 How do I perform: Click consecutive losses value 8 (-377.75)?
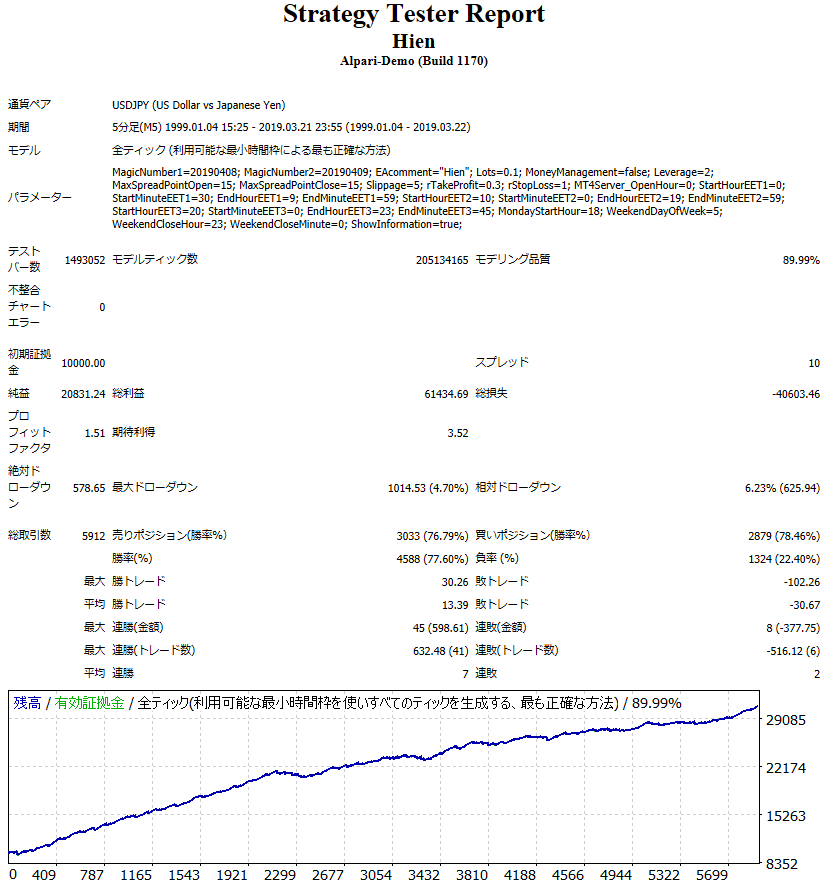pos(793,628)
